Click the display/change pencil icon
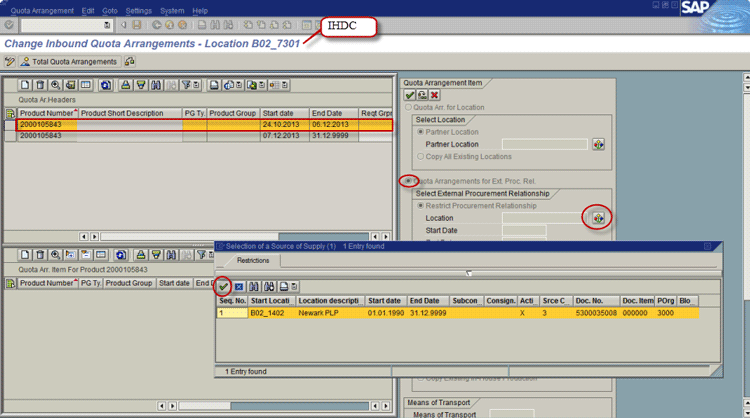This screenshot has width=750, height=418. click(x=10, y=62)
